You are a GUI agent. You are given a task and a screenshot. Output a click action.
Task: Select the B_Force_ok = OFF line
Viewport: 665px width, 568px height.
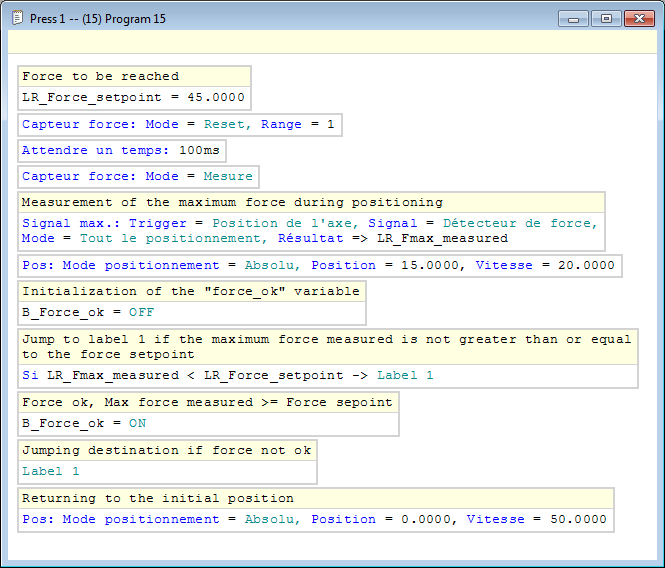(192, 313)
